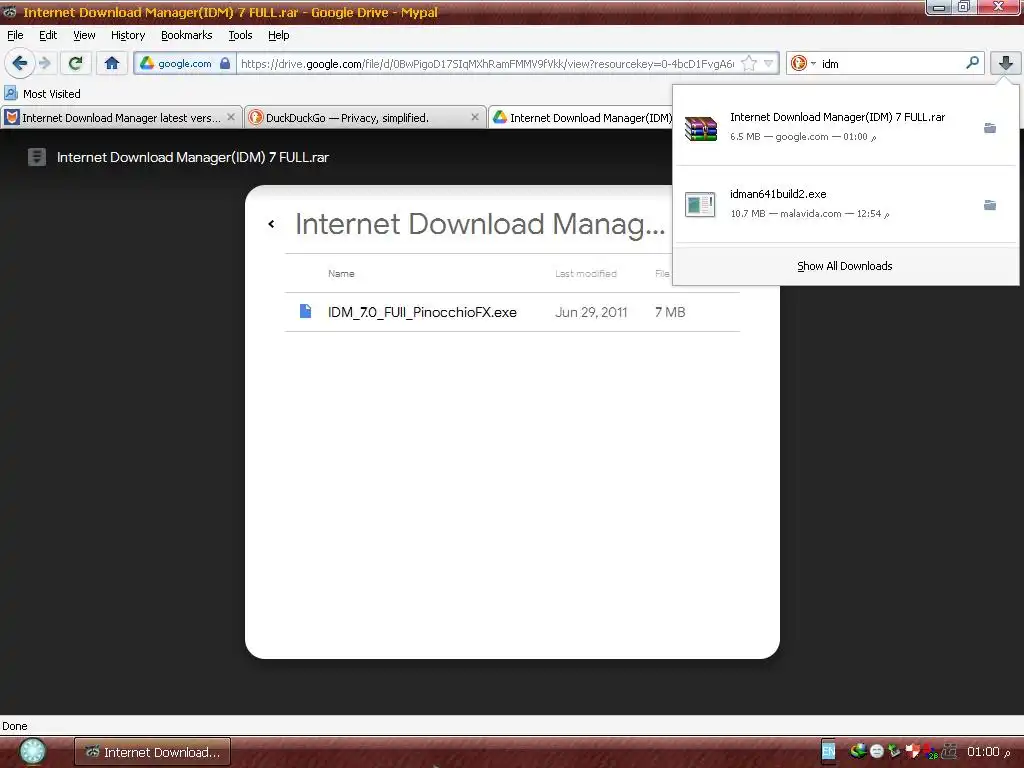1024x768 pixels.
Task: Click the Mypal raccoon icon in title bar
Action: point(10,12)
